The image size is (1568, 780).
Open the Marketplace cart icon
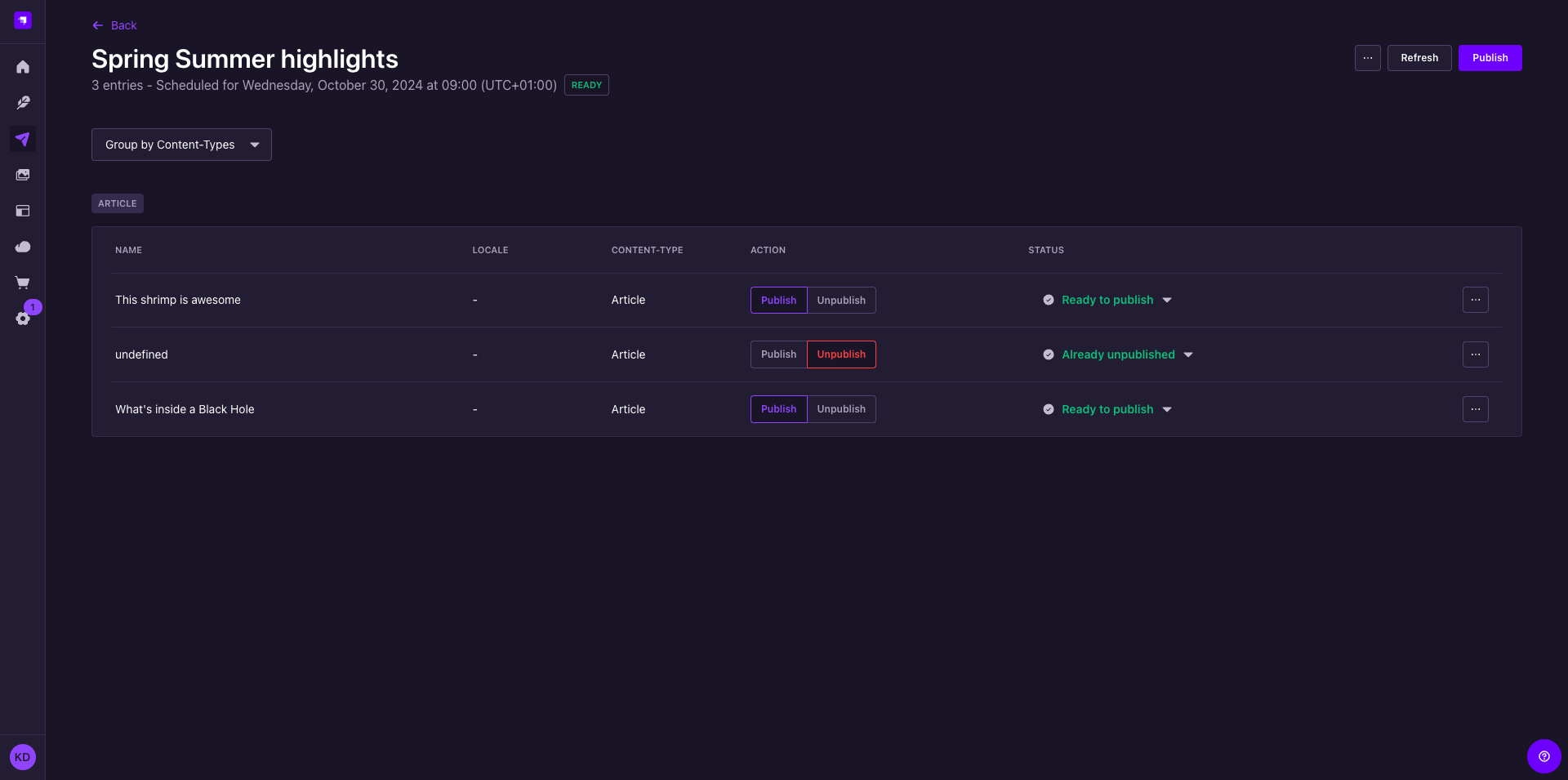coord(23,283)
